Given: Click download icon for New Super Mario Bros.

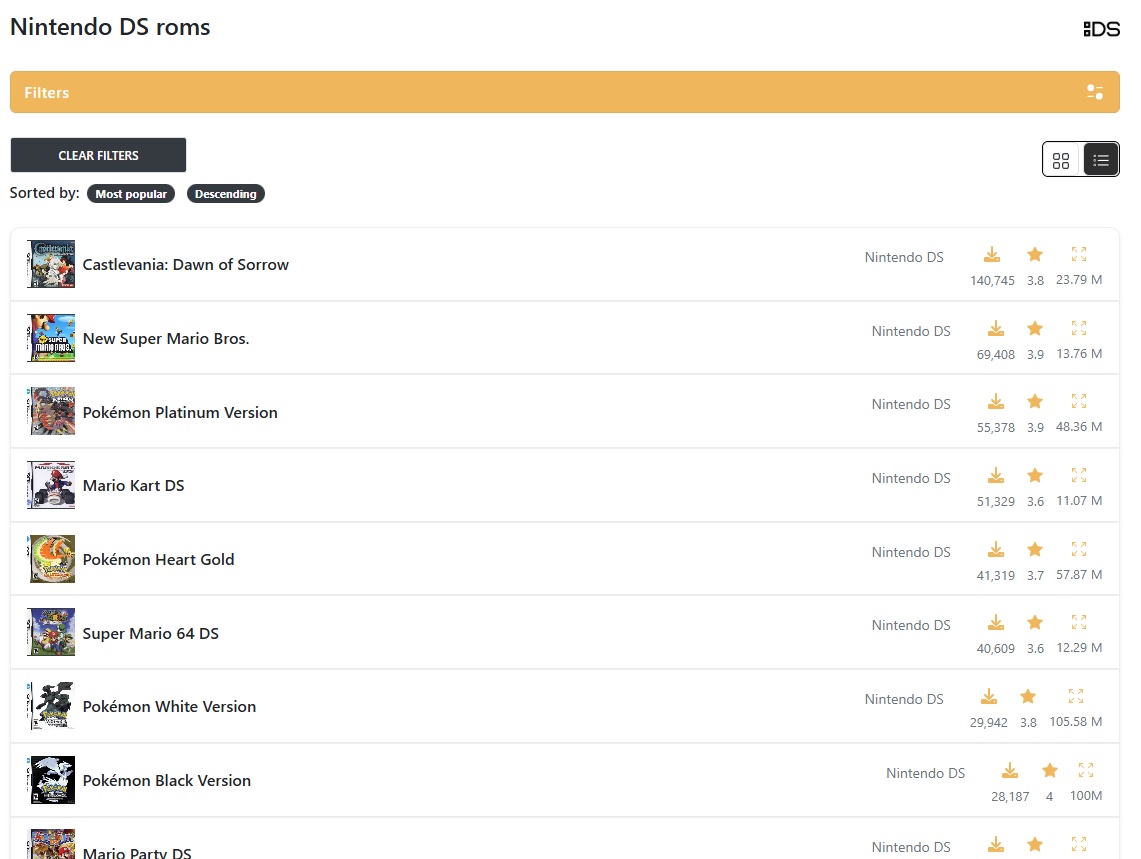Looking at the screenshot, I should (x=995, y=329).
